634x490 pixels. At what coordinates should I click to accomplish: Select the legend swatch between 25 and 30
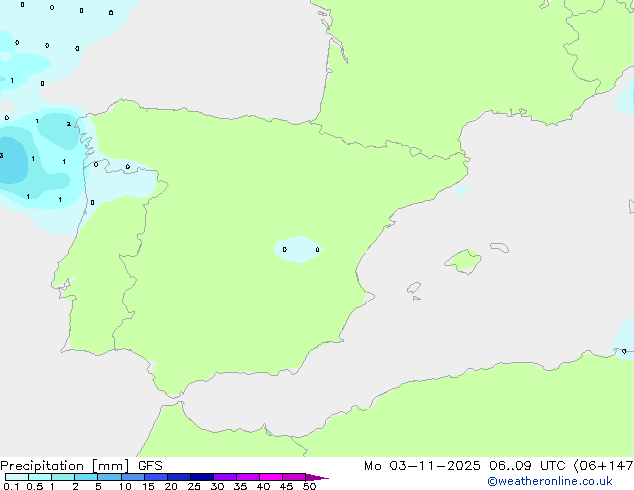pyautogui.click(x=202, y=477)
